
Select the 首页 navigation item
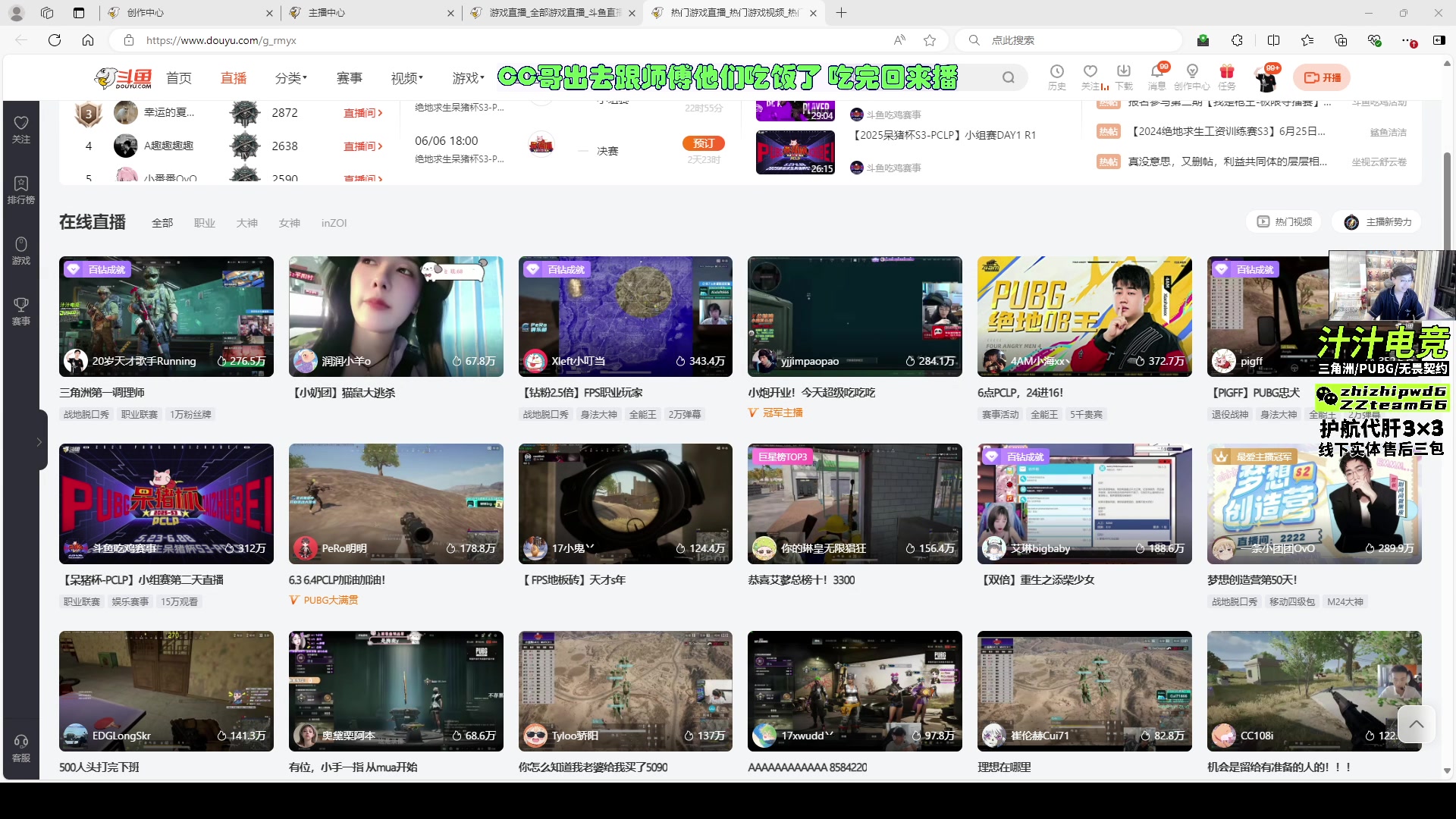click(x=179, y=77)
